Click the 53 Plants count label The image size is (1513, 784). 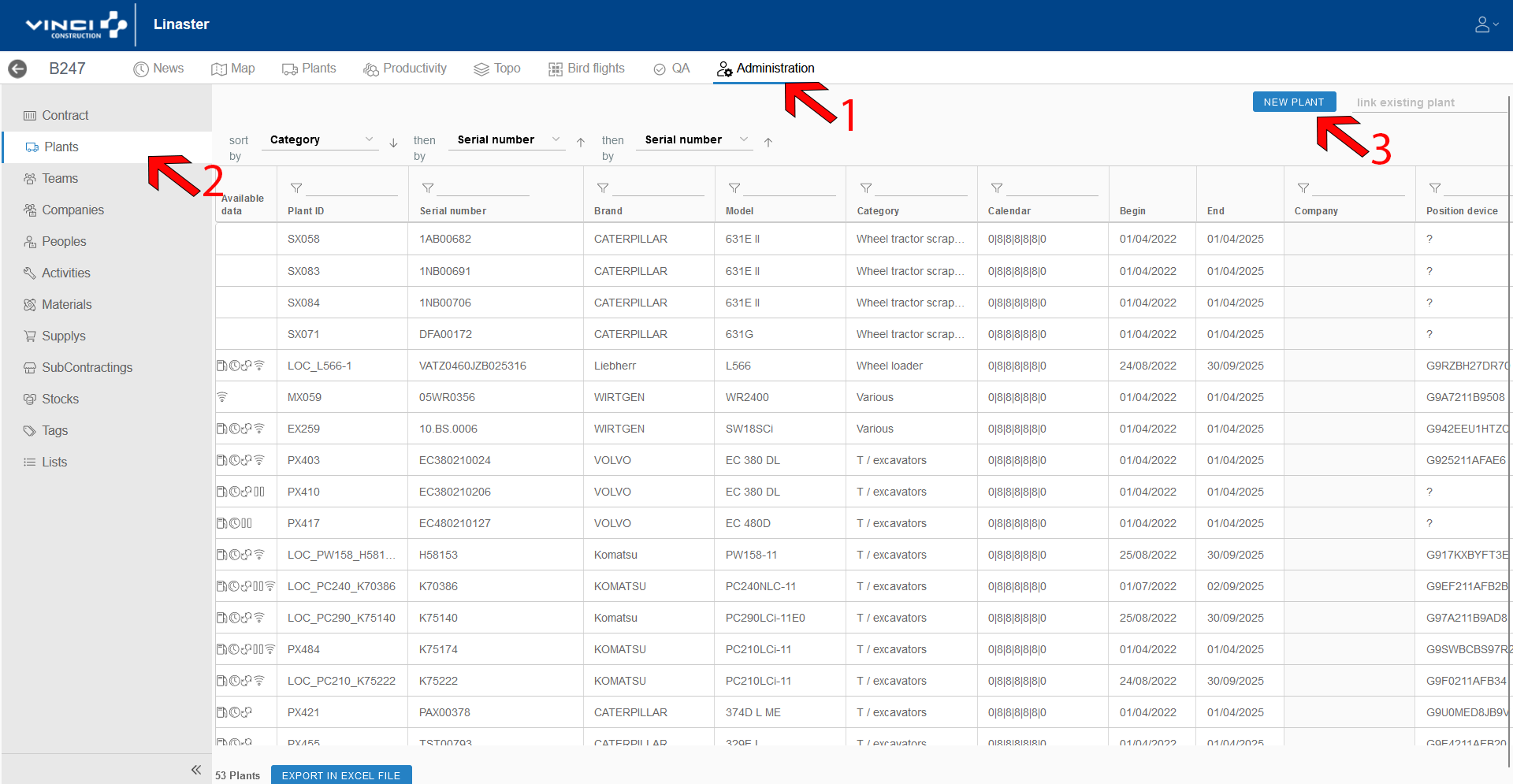[x=238, y=775]
